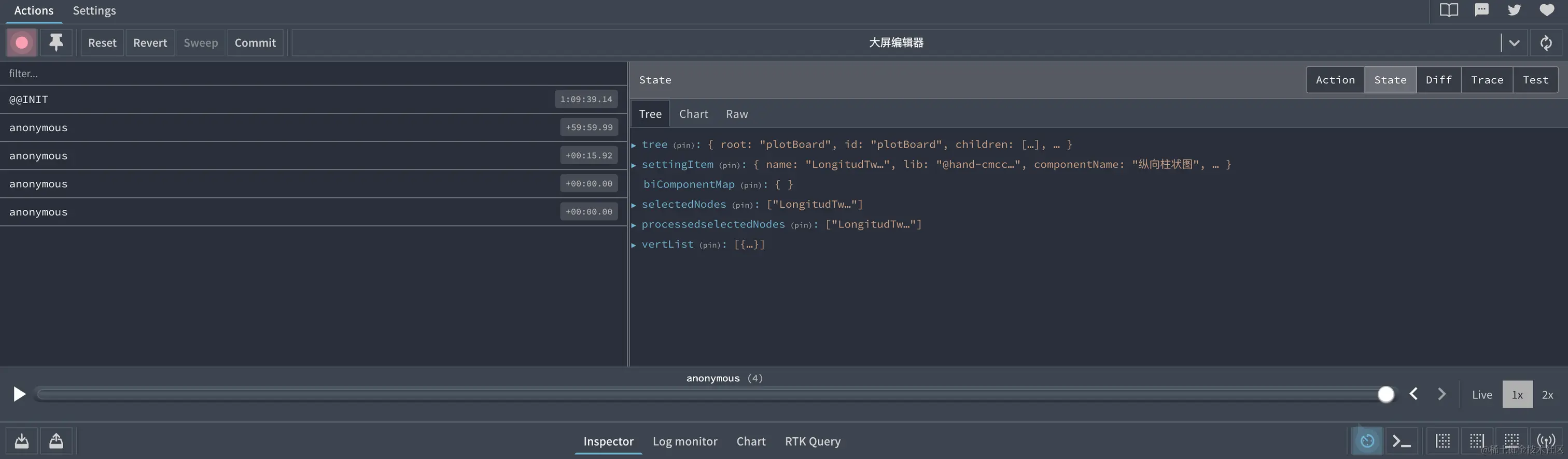Switch to the bottom Chart monitor tab

pos(750,441)
